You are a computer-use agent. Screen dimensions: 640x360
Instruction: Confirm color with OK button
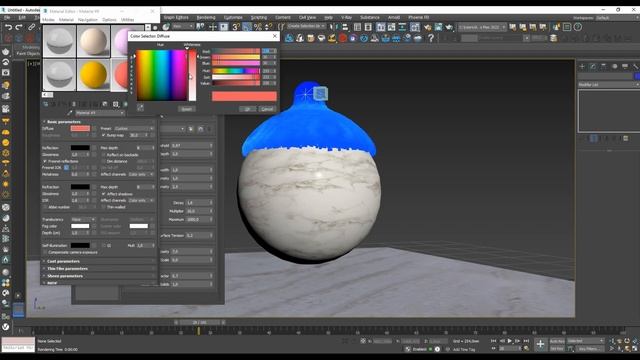click(x=247, y=109)
